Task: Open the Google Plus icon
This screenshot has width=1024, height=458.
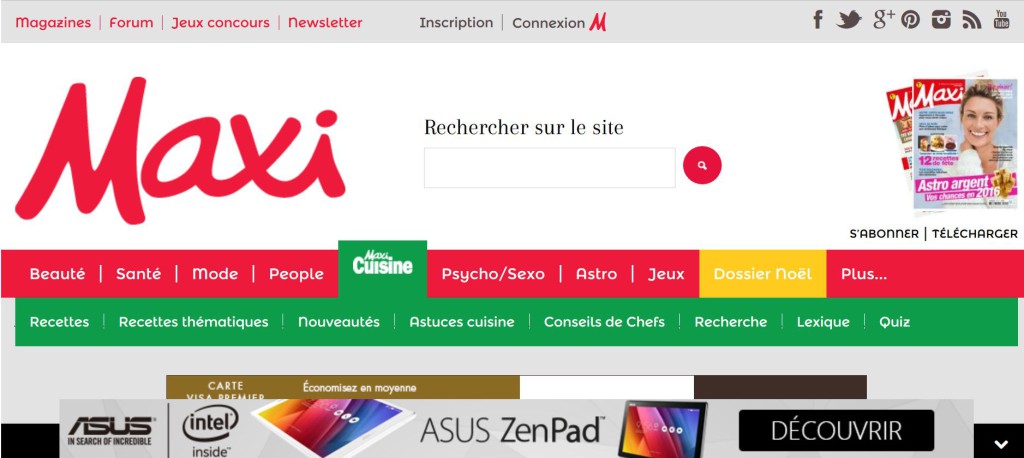Action: click(884, 20)
